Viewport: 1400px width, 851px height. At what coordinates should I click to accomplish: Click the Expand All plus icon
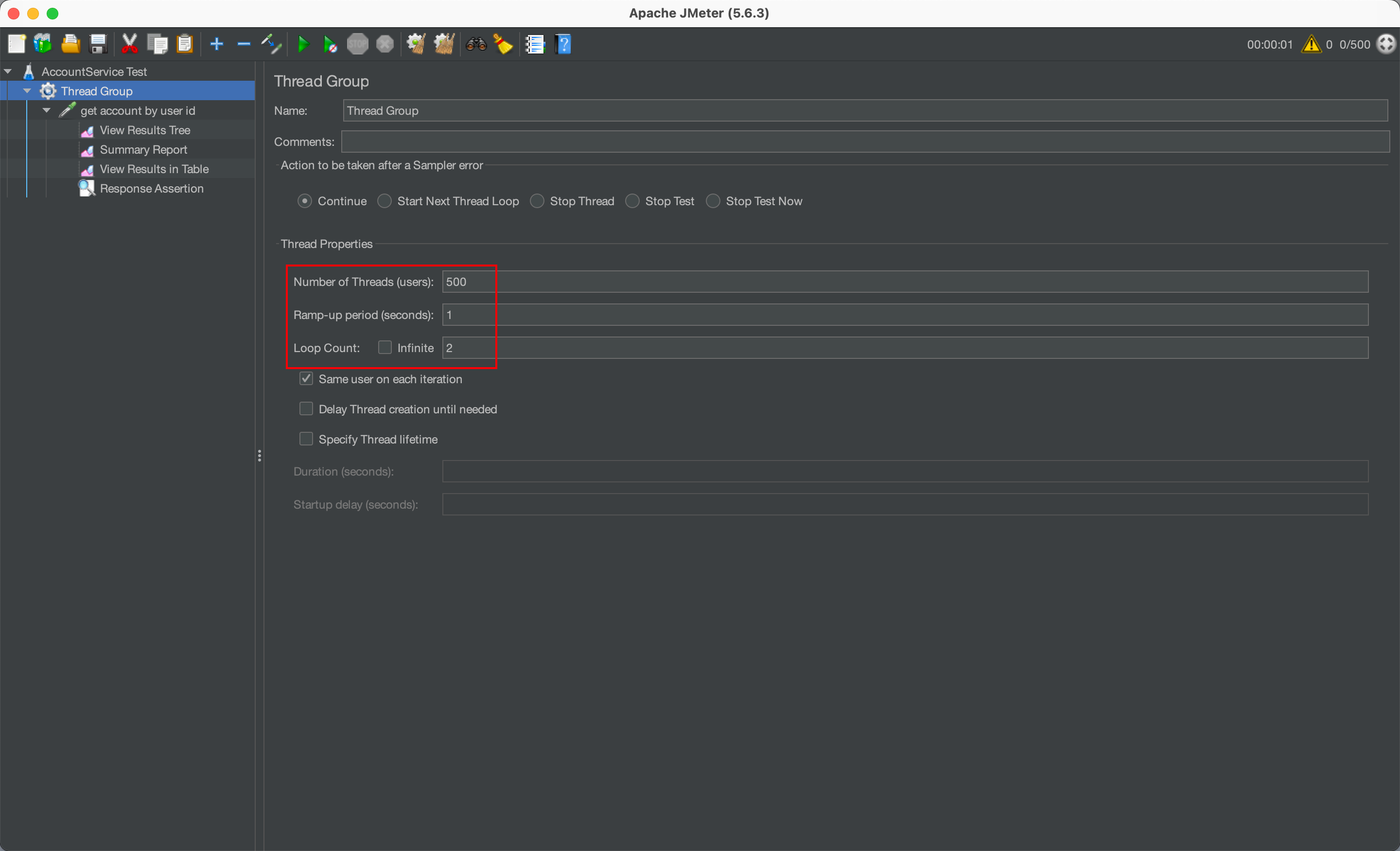pyautogui.click(x=216, y=44)
